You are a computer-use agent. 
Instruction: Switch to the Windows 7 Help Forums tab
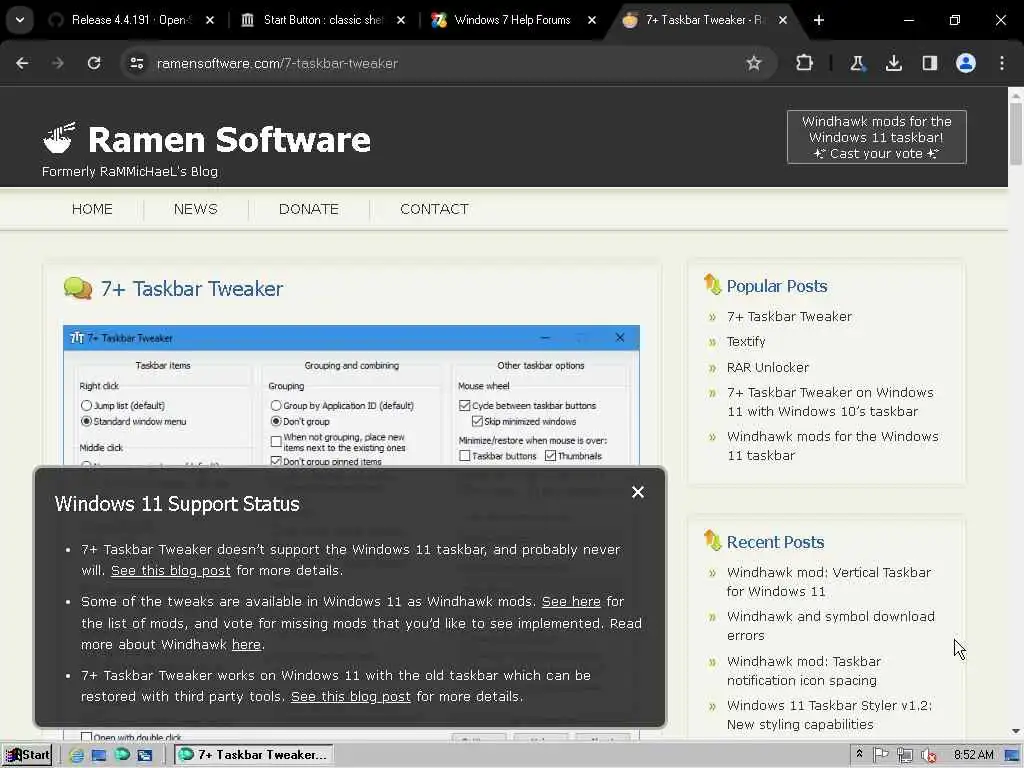point(512,20)
